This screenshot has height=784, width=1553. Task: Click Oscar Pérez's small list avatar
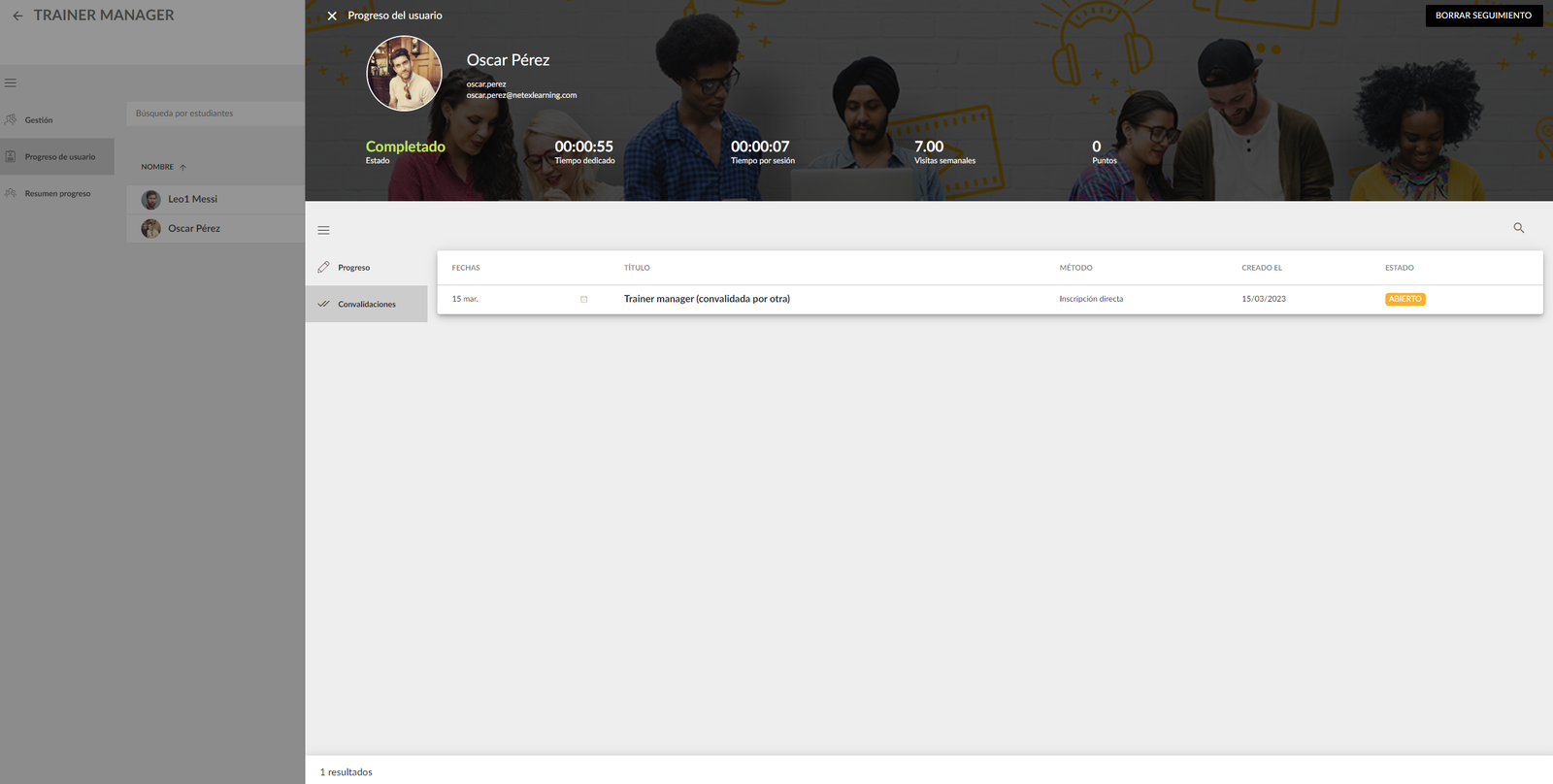151,229
